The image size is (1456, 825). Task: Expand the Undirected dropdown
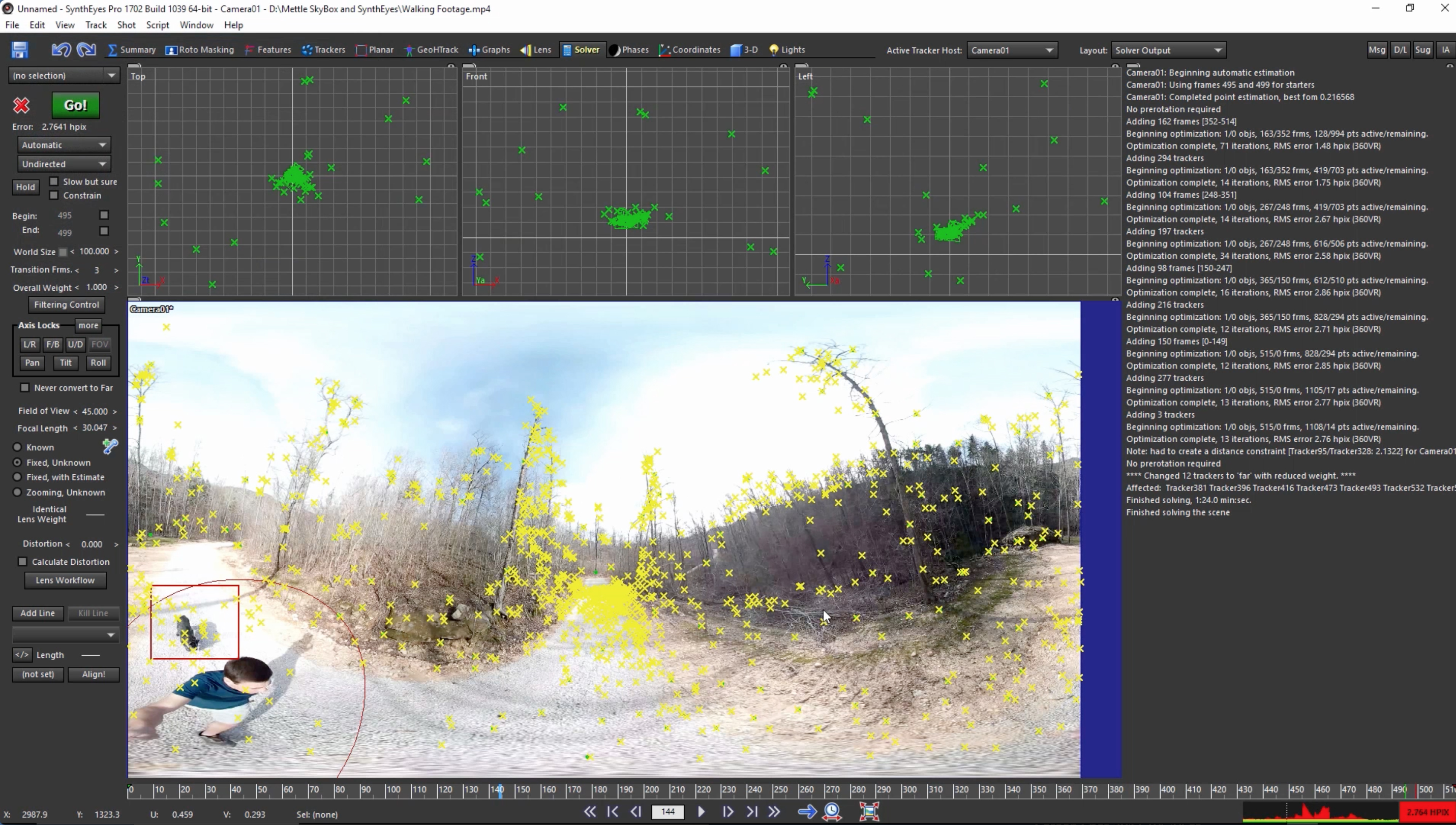(x=64, y=164)
